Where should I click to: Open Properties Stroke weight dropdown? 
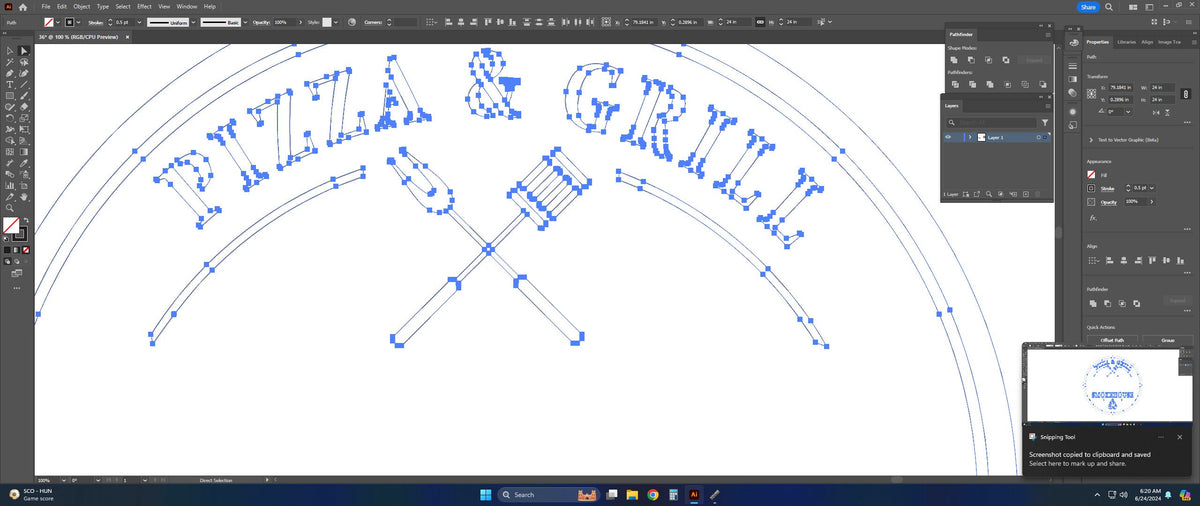(1152, 188)
